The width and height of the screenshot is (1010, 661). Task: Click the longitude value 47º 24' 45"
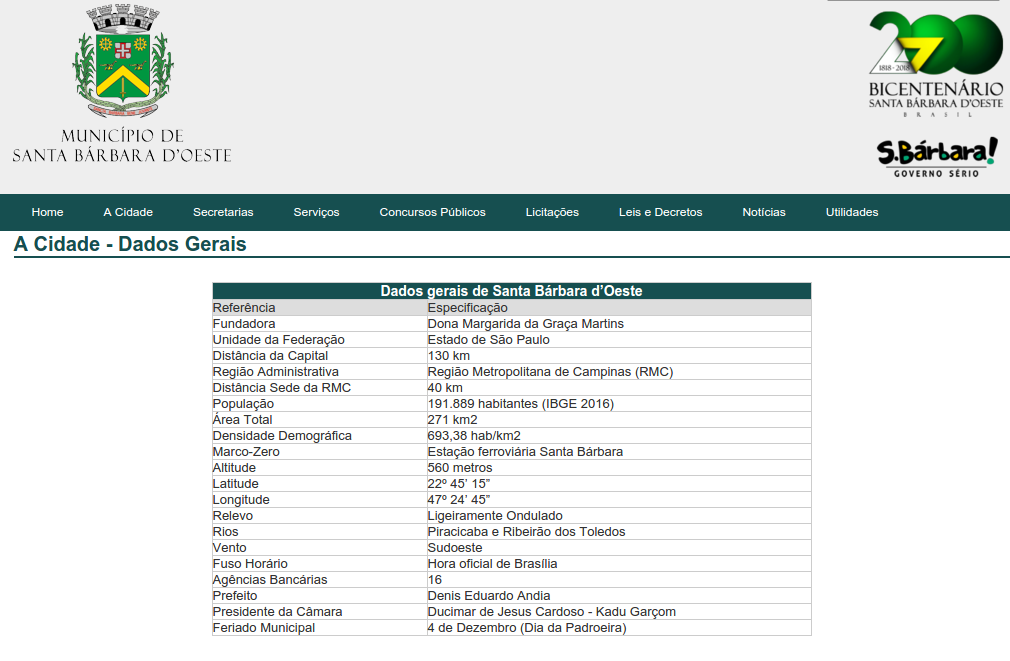(x=459, y=500)
